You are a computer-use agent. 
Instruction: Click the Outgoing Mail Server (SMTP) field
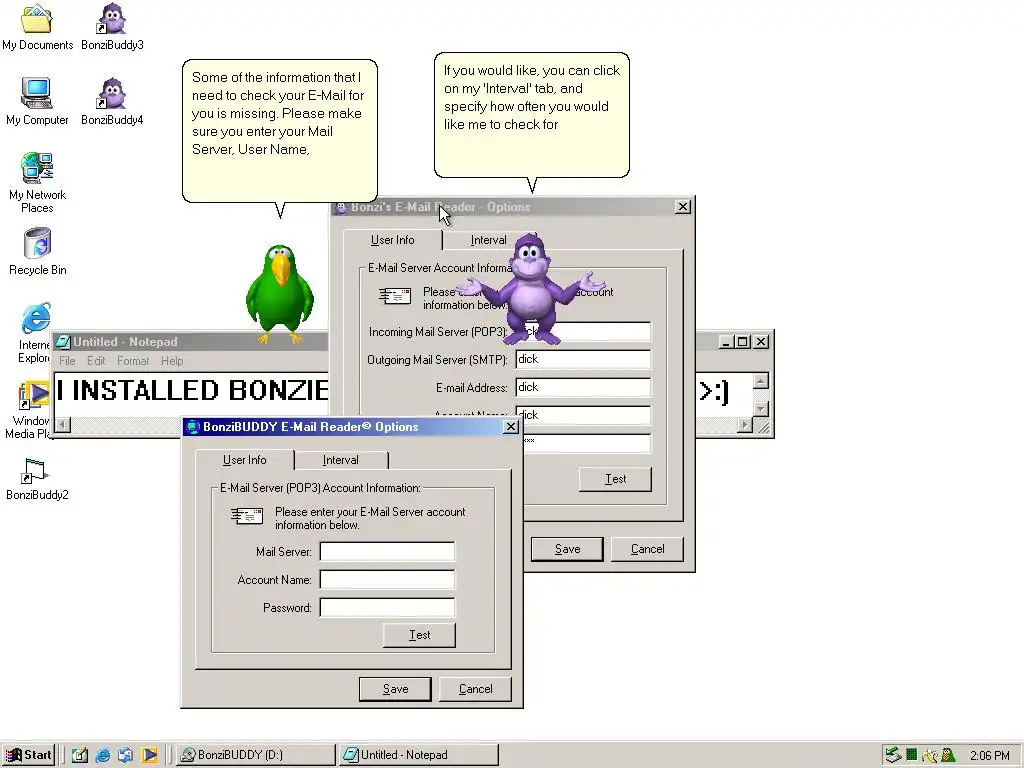[583, 359]
